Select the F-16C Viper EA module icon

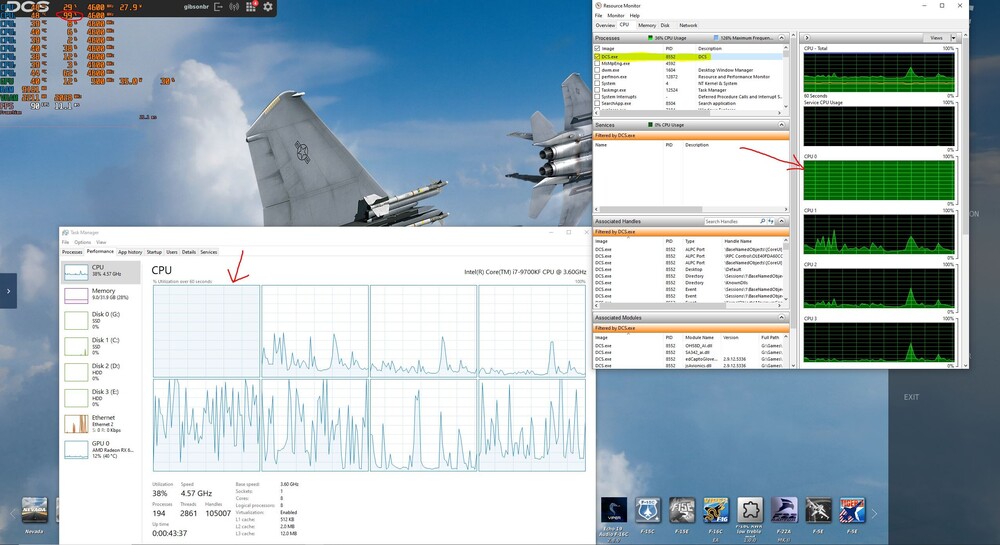pos(716,511)
